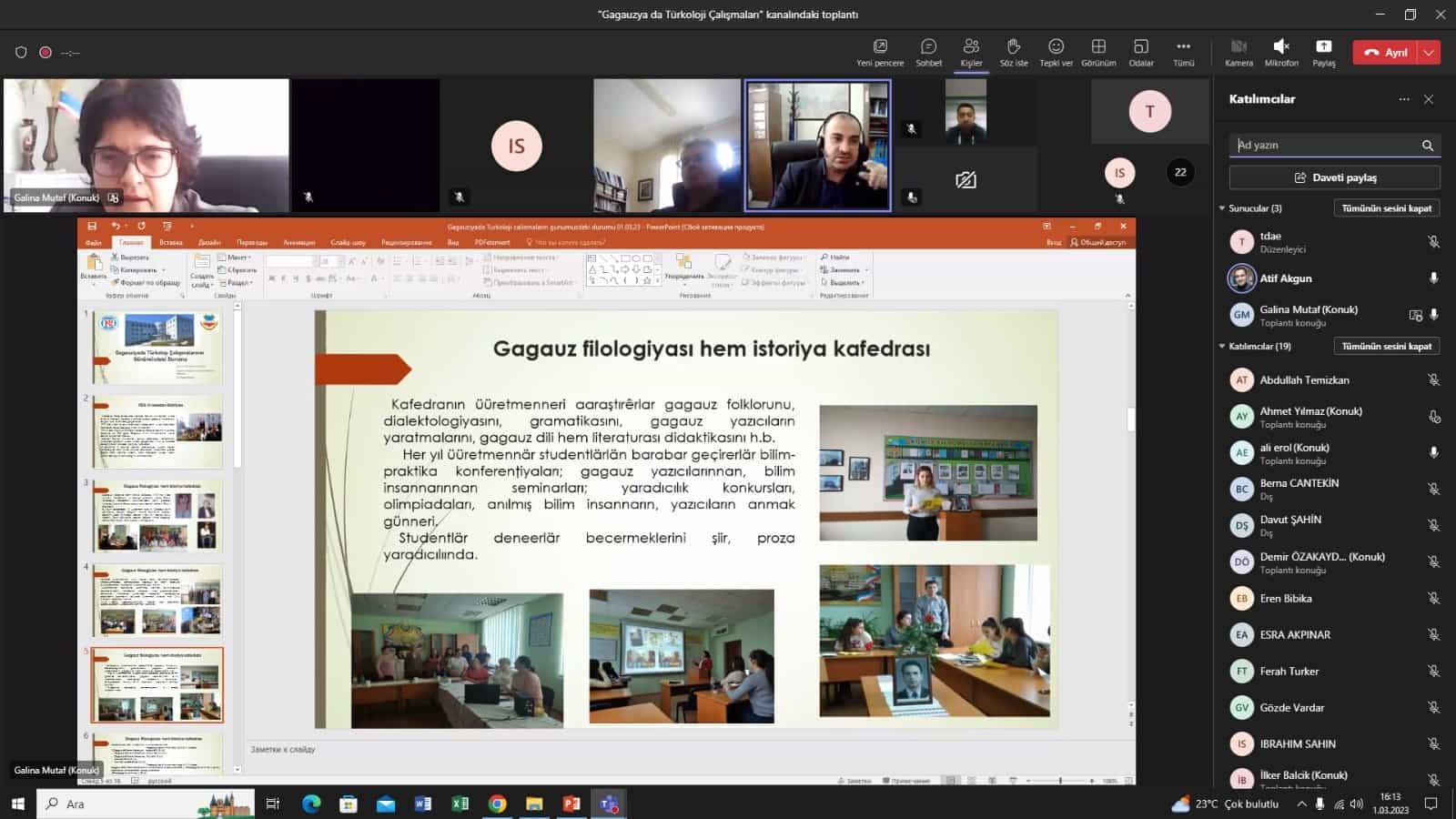1456x819 pixels.
Task: Collapse the Sunucular (3) section
Action: (x=1222, y=208)
